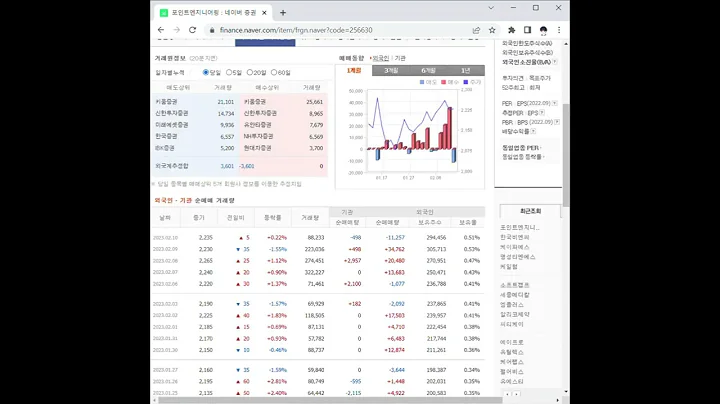Click 현대차증권 in the buyer list

point(258,148)
